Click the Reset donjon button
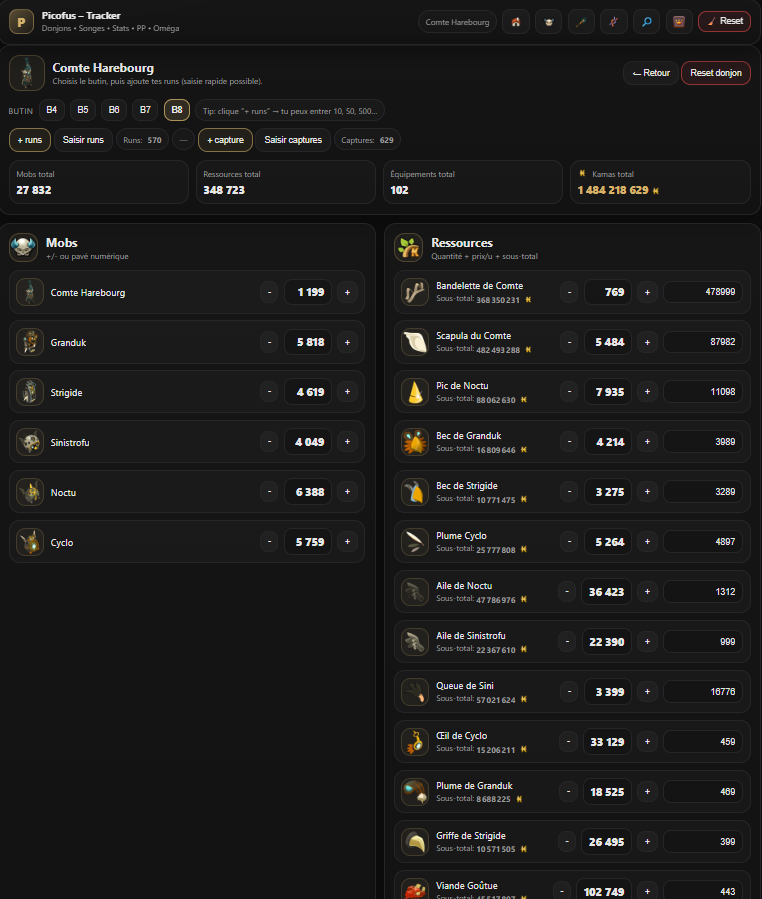The image size is (762, 899). tap(716, 73)
